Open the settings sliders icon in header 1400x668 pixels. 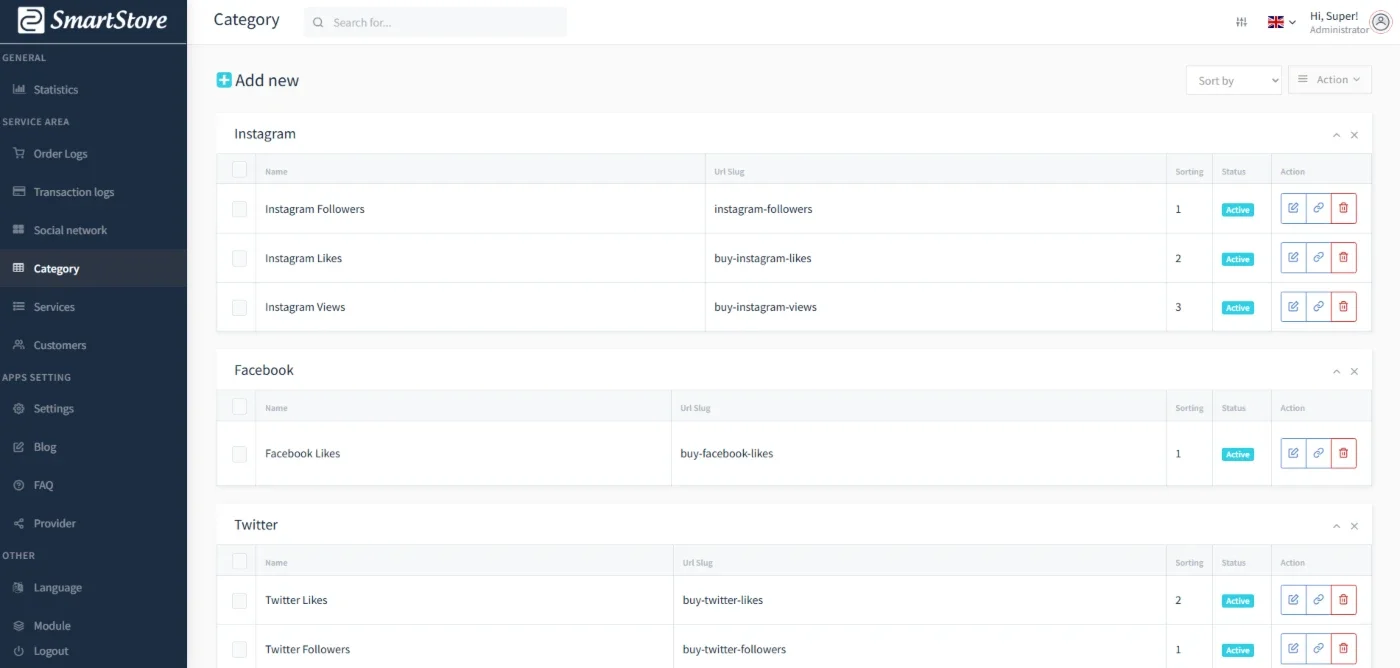tap(1241, 22)
